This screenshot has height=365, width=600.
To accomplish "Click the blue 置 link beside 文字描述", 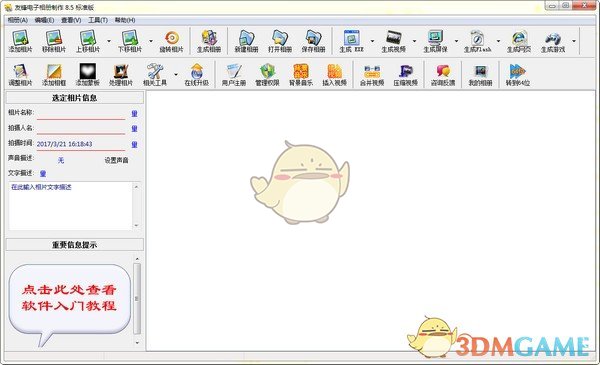I will [43, 174].
